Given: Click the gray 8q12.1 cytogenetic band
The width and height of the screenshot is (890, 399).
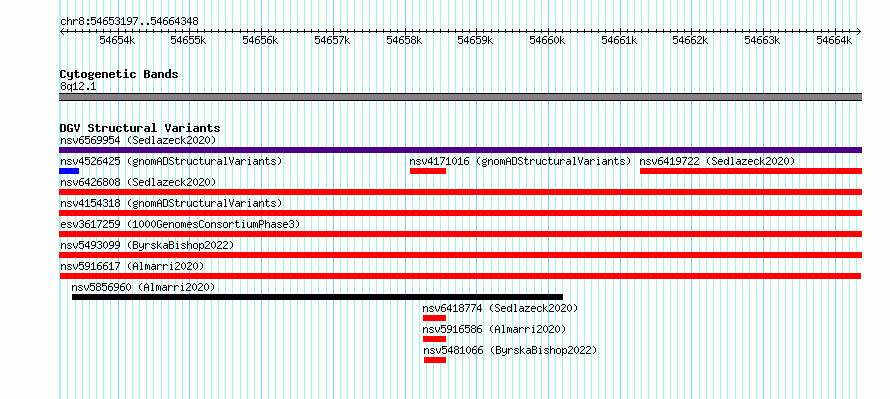Looking at the screenshot, I should (460, 97).
